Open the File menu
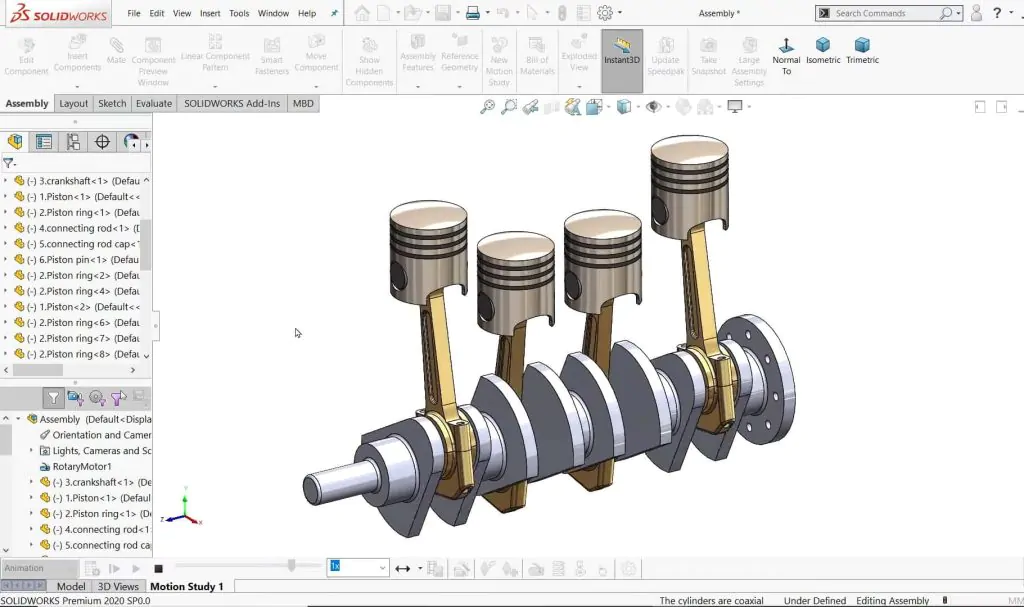The height and width of the screenshot is (607, 1024). pyautogui.click(x=134, y=13)
